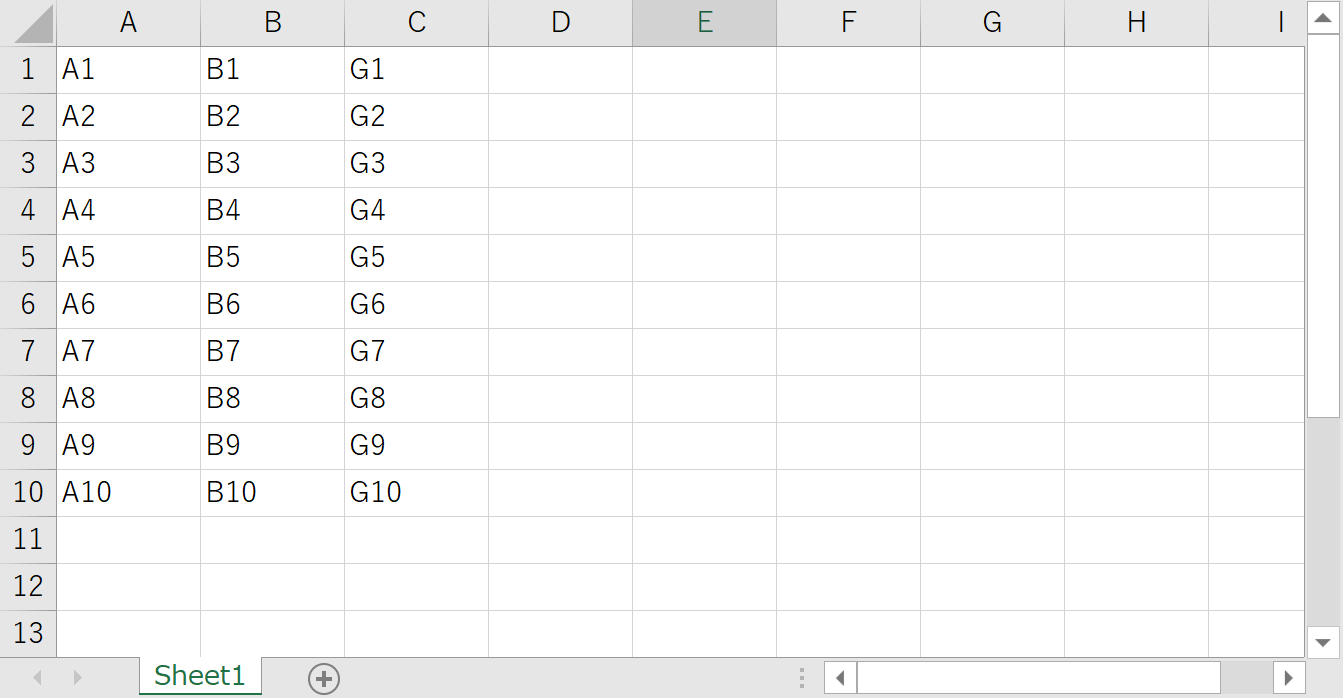Select column A header
Viewport: 1343px width, 698px height.
[128, 23]
